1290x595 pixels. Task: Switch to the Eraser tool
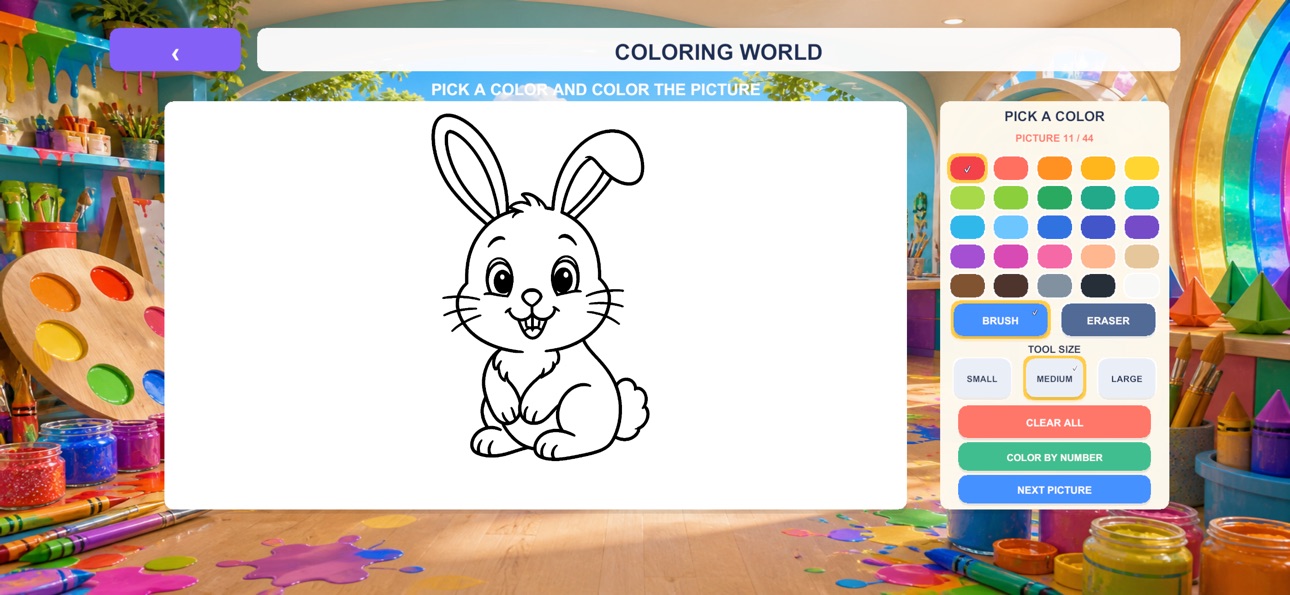[1108, 320]
